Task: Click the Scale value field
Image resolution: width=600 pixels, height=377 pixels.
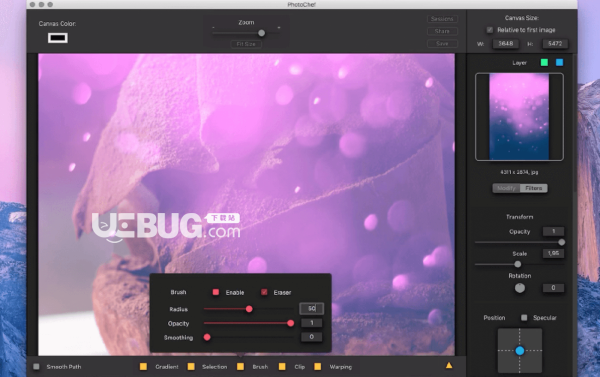Action: [553, 253]
